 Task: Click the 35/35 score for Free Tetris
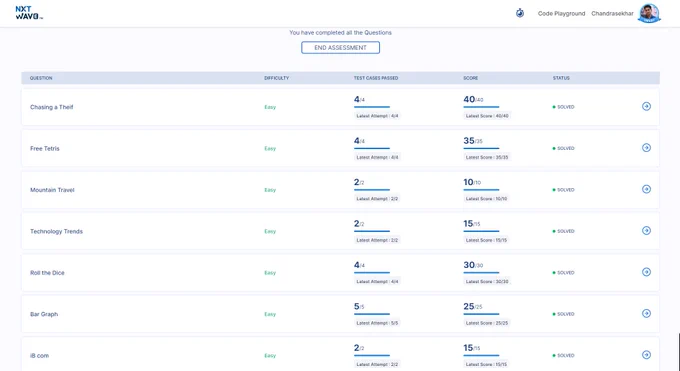pyautogui.click(x=473, y=141)
